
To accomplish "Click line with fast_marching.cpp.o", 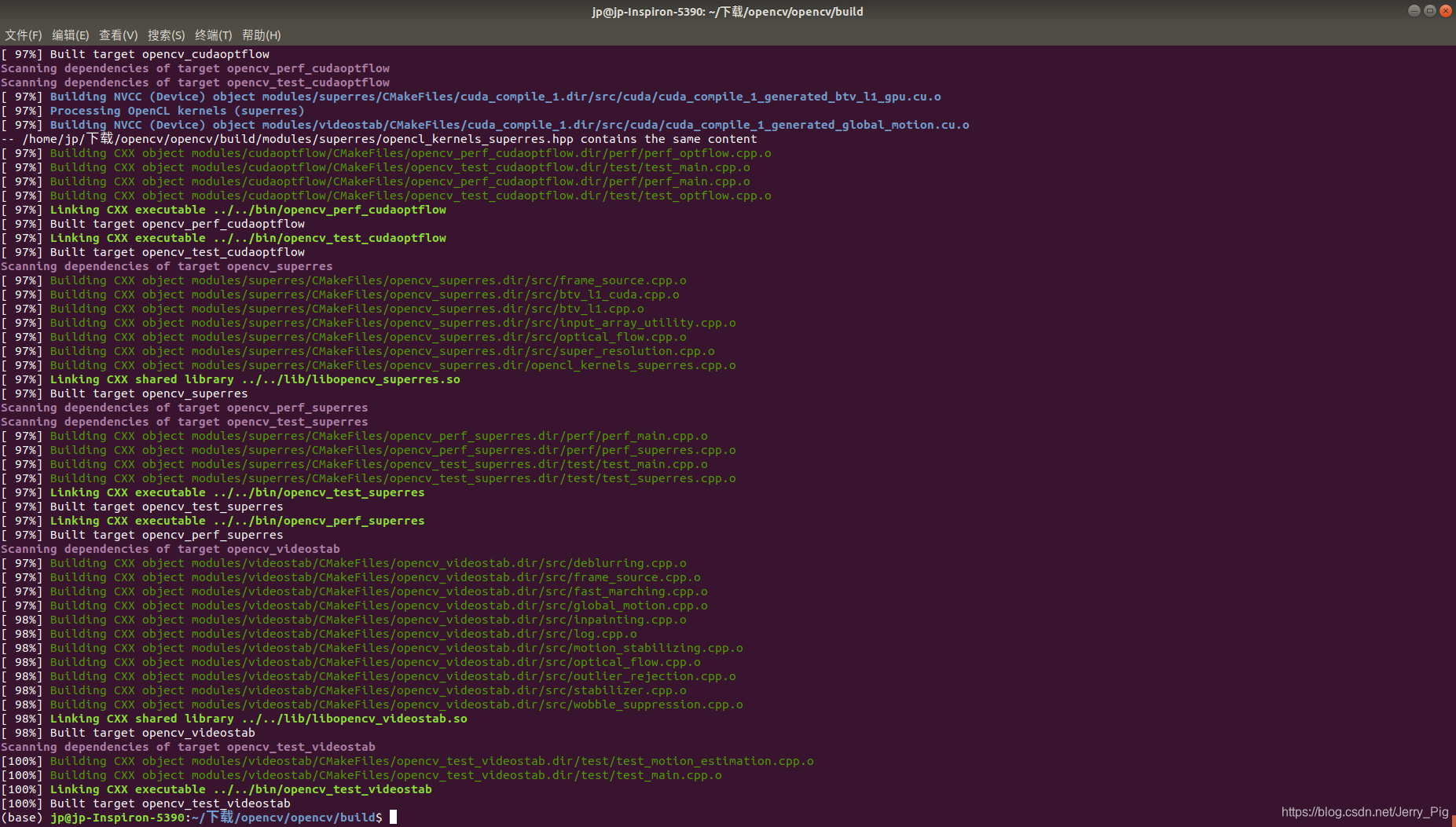I will 354,591.
